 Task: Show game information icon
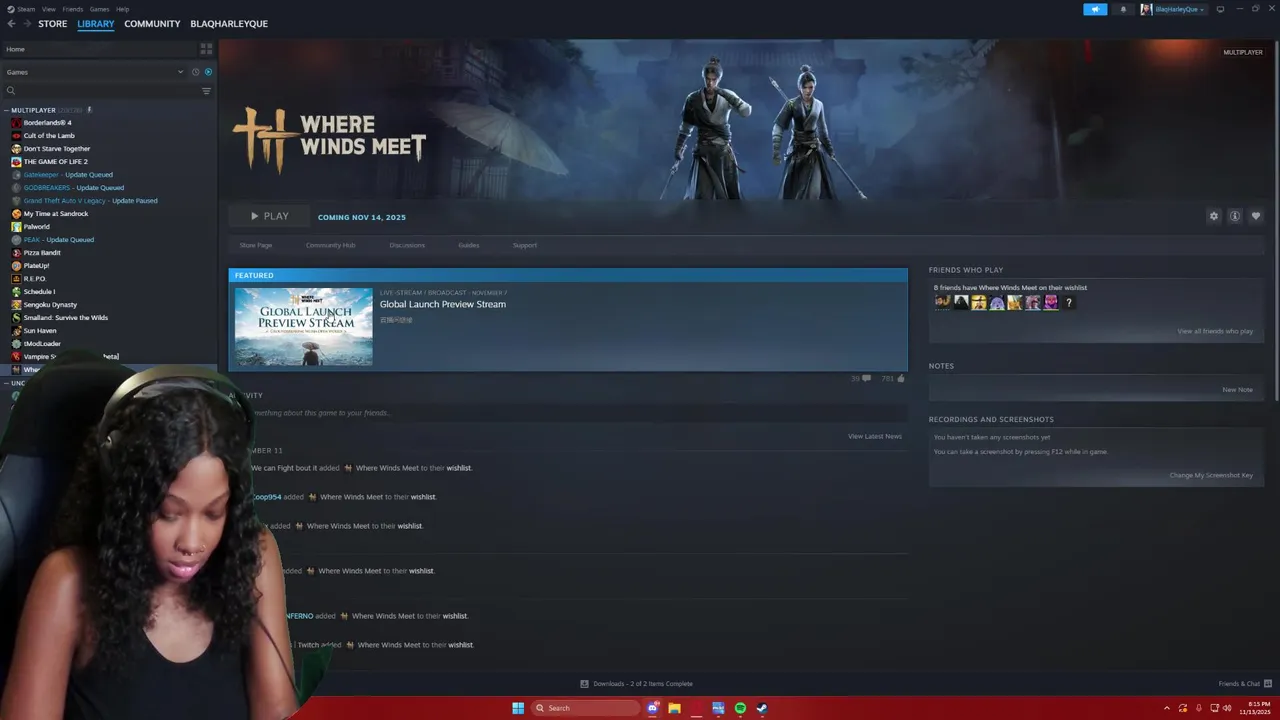1235,216
